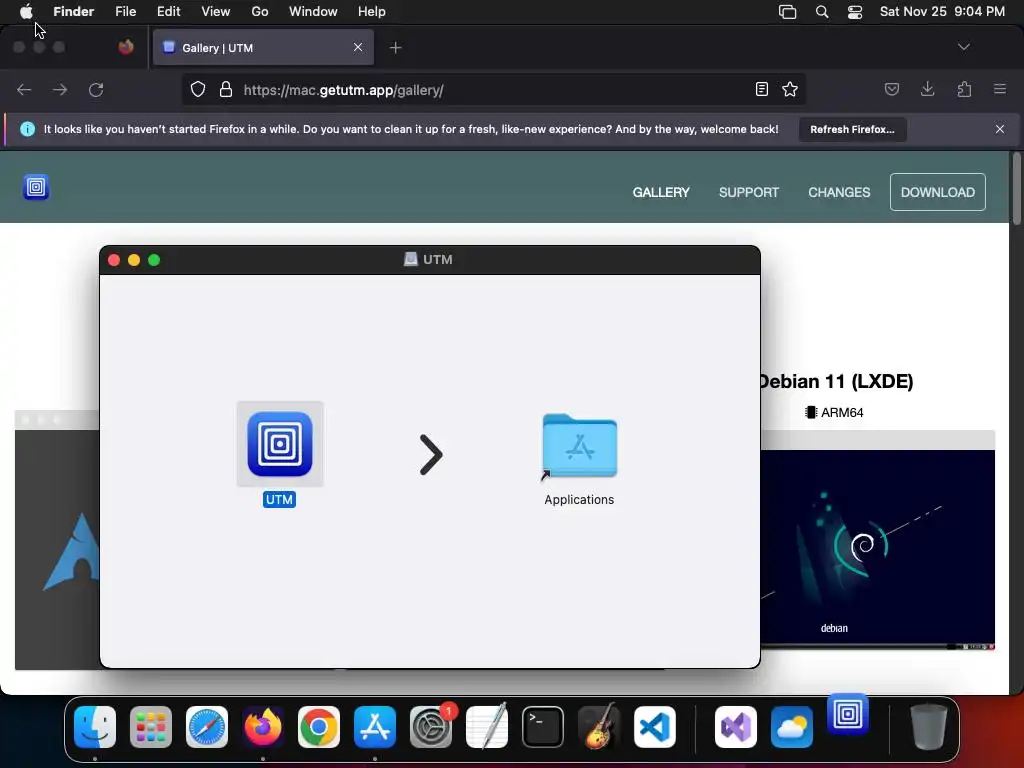This screenshot has height=768, width=1024.
Task: Open the Pocket save icon in Firefox toolbar
Action: pos(891,89)
